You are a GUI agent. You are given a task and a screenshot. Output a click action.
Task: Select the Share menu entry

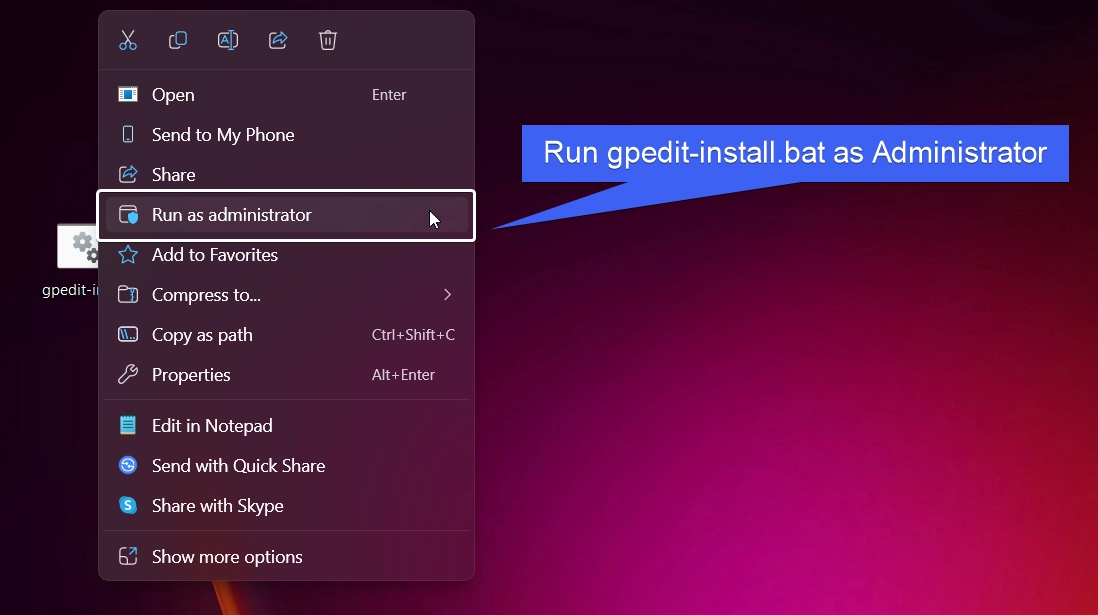pyautogui.click(x=286, y=174)
